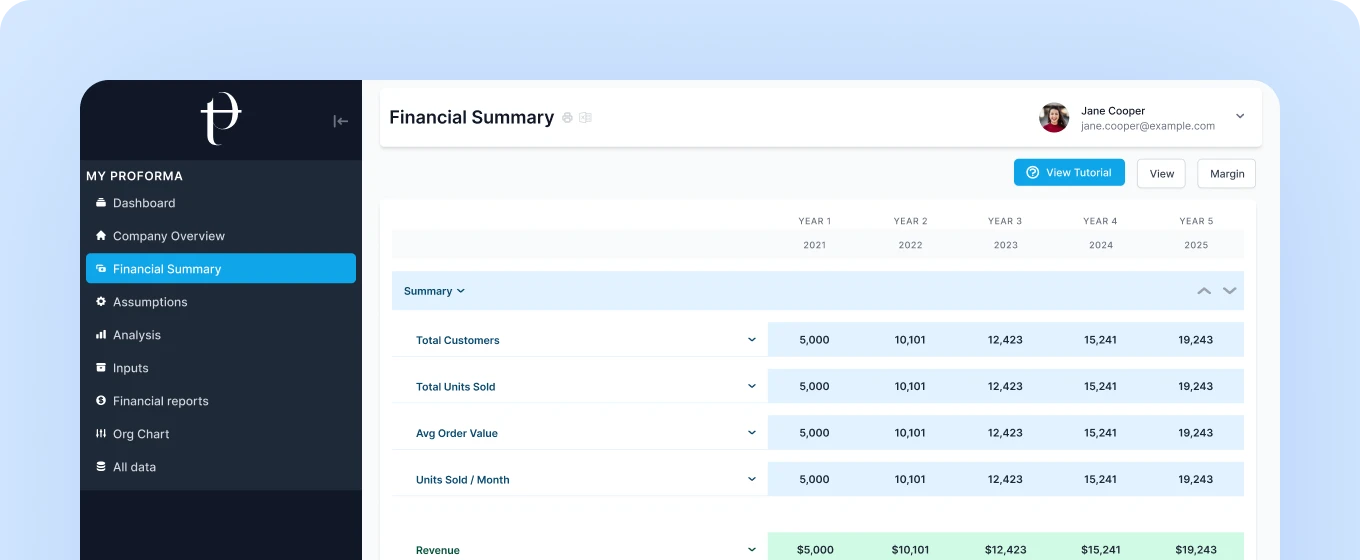Click the database icon beside All data
1360x560 pixels.
(101, 467)
